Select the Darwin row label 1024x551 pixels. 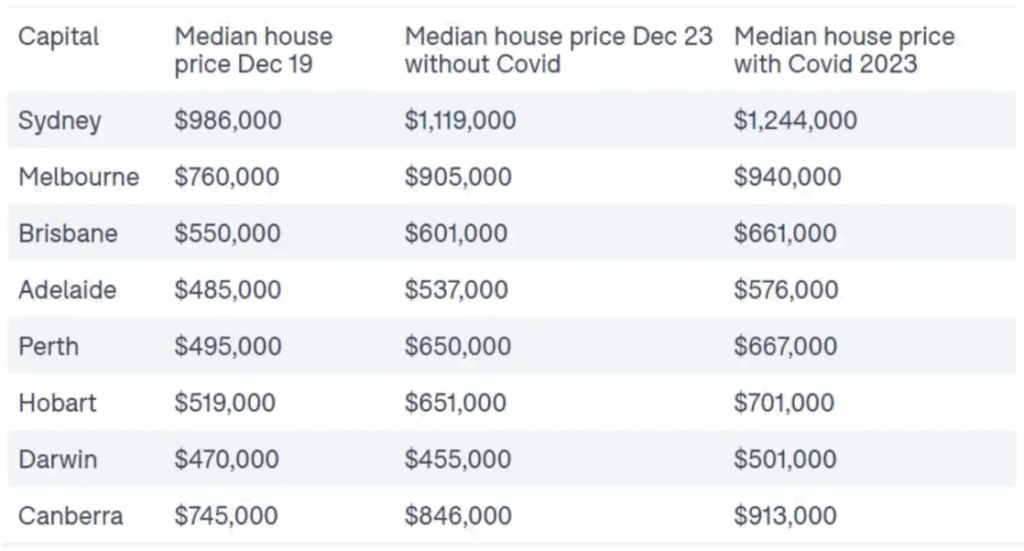click(x=57, y=460)
